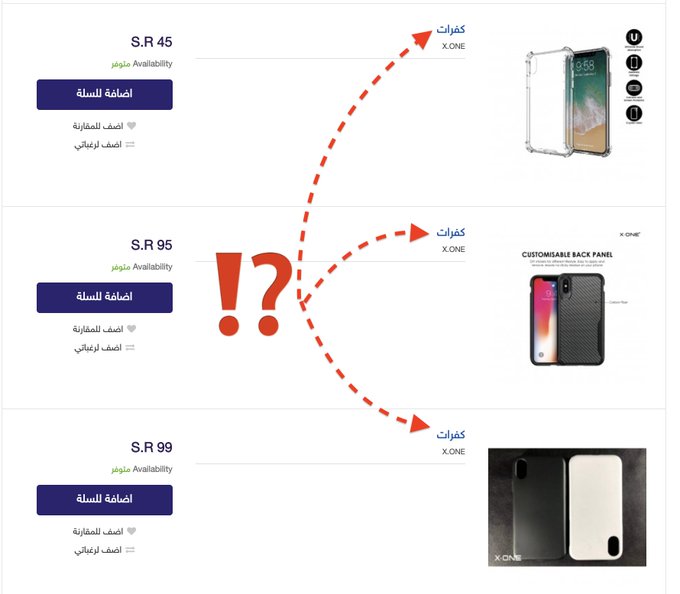Screen dimensions: 680x594
Task: Click X.ONE brand label under first product
Action: tap(454, 46)
